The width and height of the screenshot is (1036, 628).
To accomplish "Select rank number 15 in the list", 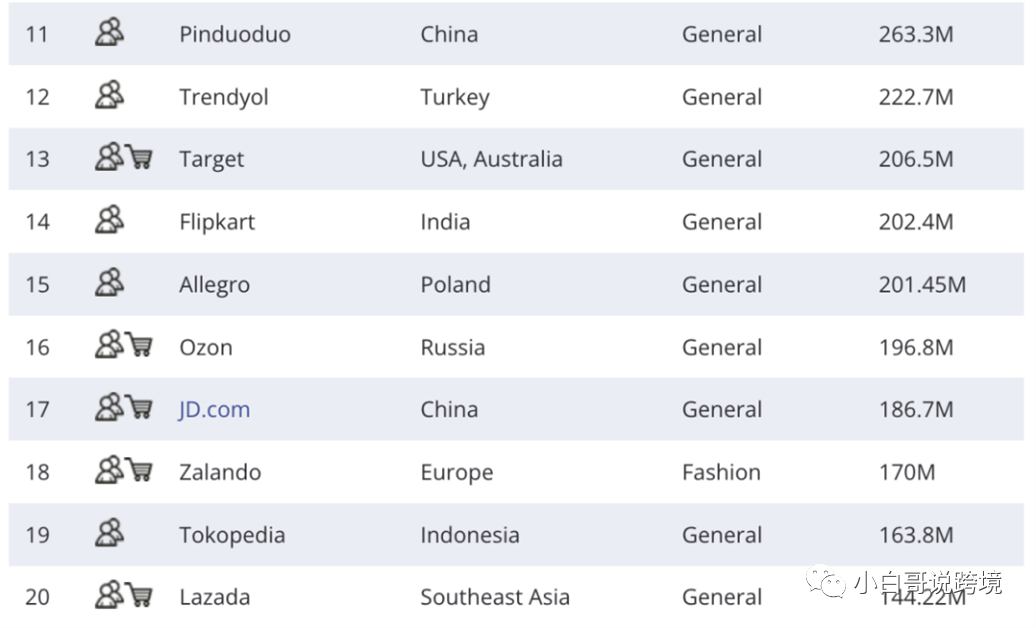I will (x=37, y=285).
